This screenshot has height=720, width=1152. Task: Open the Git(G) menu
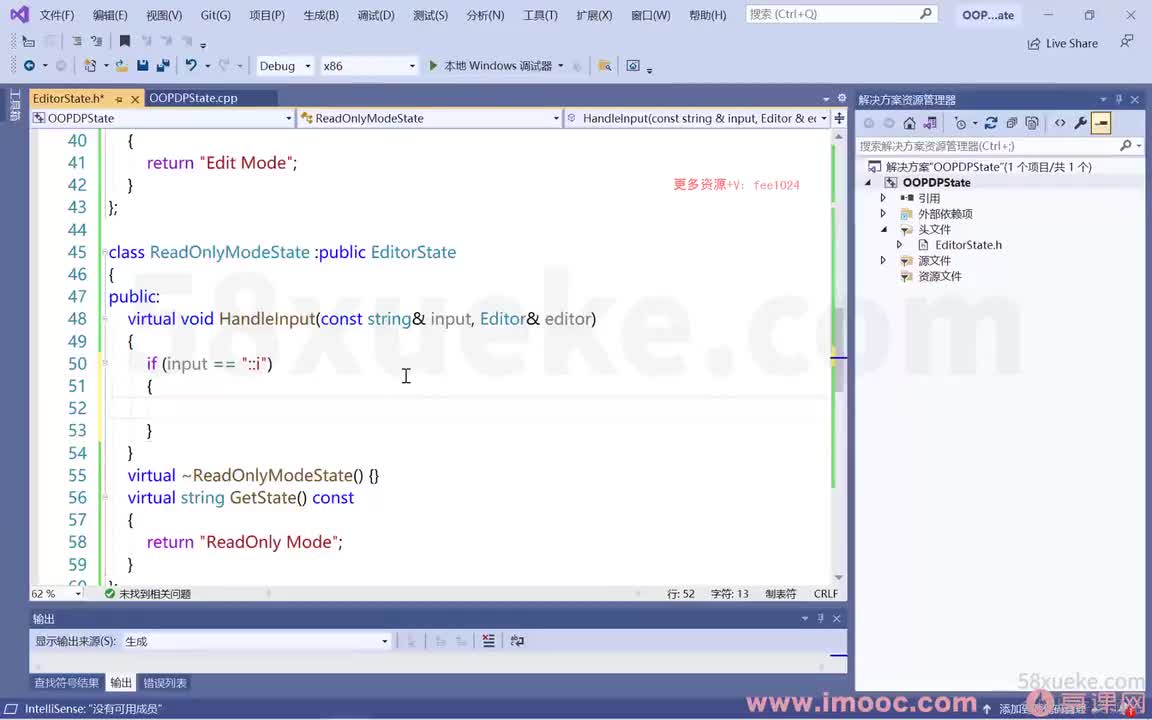pos(215,15)
